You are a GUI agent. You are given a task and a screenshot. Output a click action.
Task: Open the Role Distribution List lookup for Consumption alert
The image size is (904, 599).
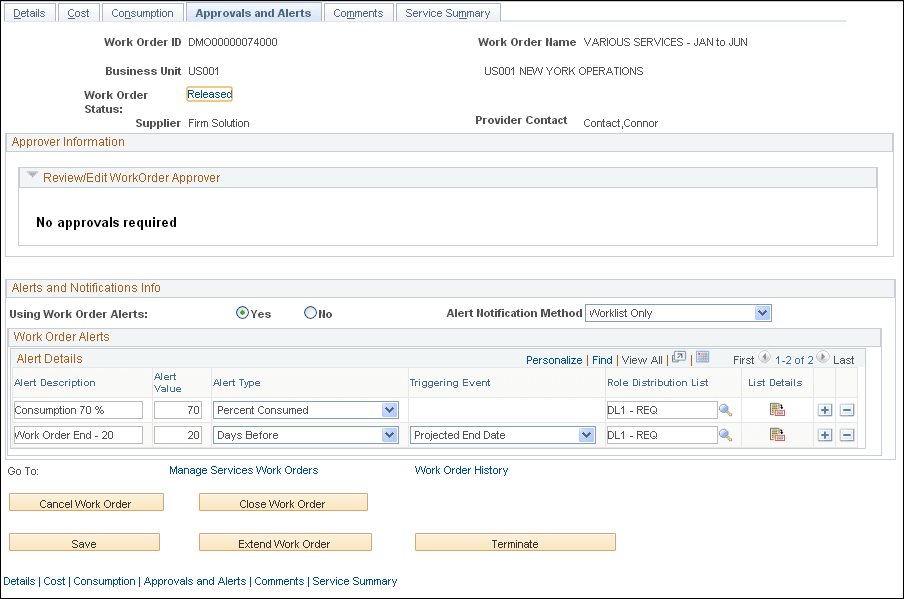tap(727, 410)
